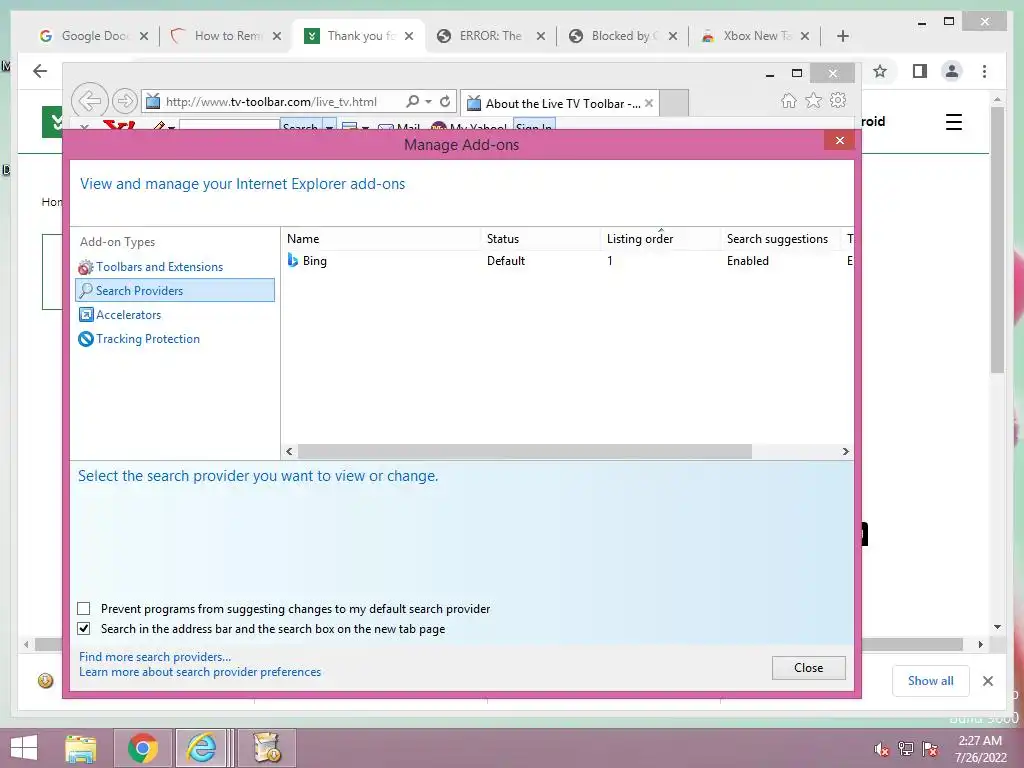Uncheck Search in the address bar checkbox

pyautogui.click(x=84, y=629)
